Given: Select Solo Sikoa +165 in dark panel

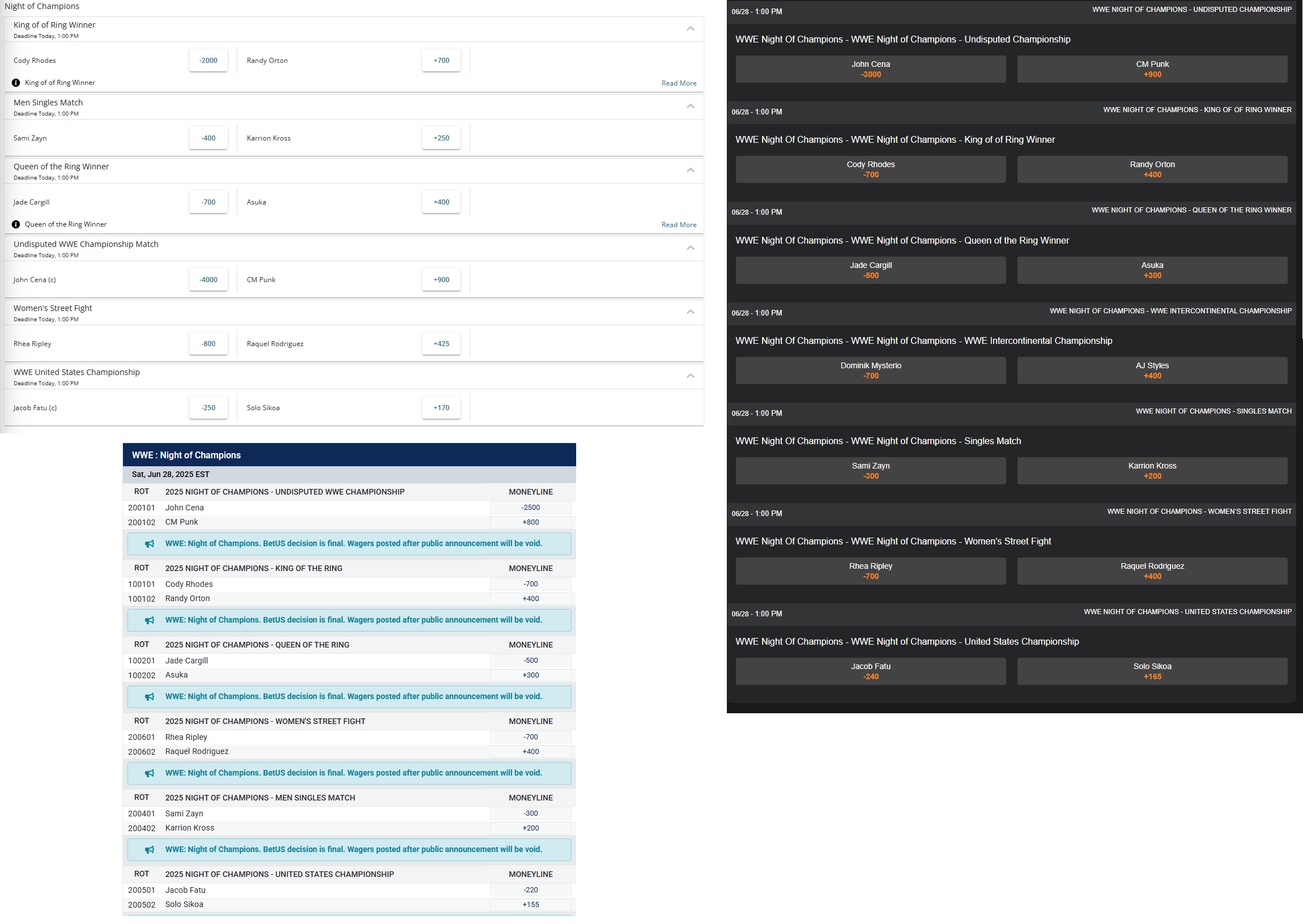Looking at the screenshot, I should pyautogui.click(x=1152, y=672).
